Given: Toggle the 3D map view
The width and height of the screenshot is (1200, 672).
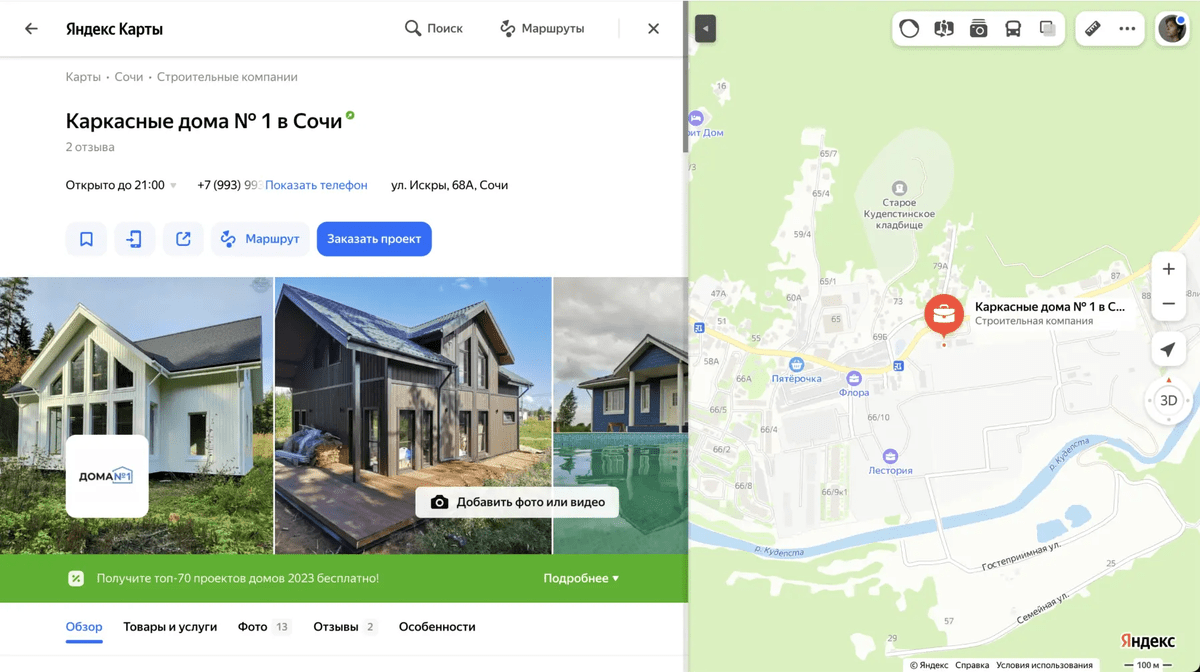Looking at the screenshot, I should 1168,400.
